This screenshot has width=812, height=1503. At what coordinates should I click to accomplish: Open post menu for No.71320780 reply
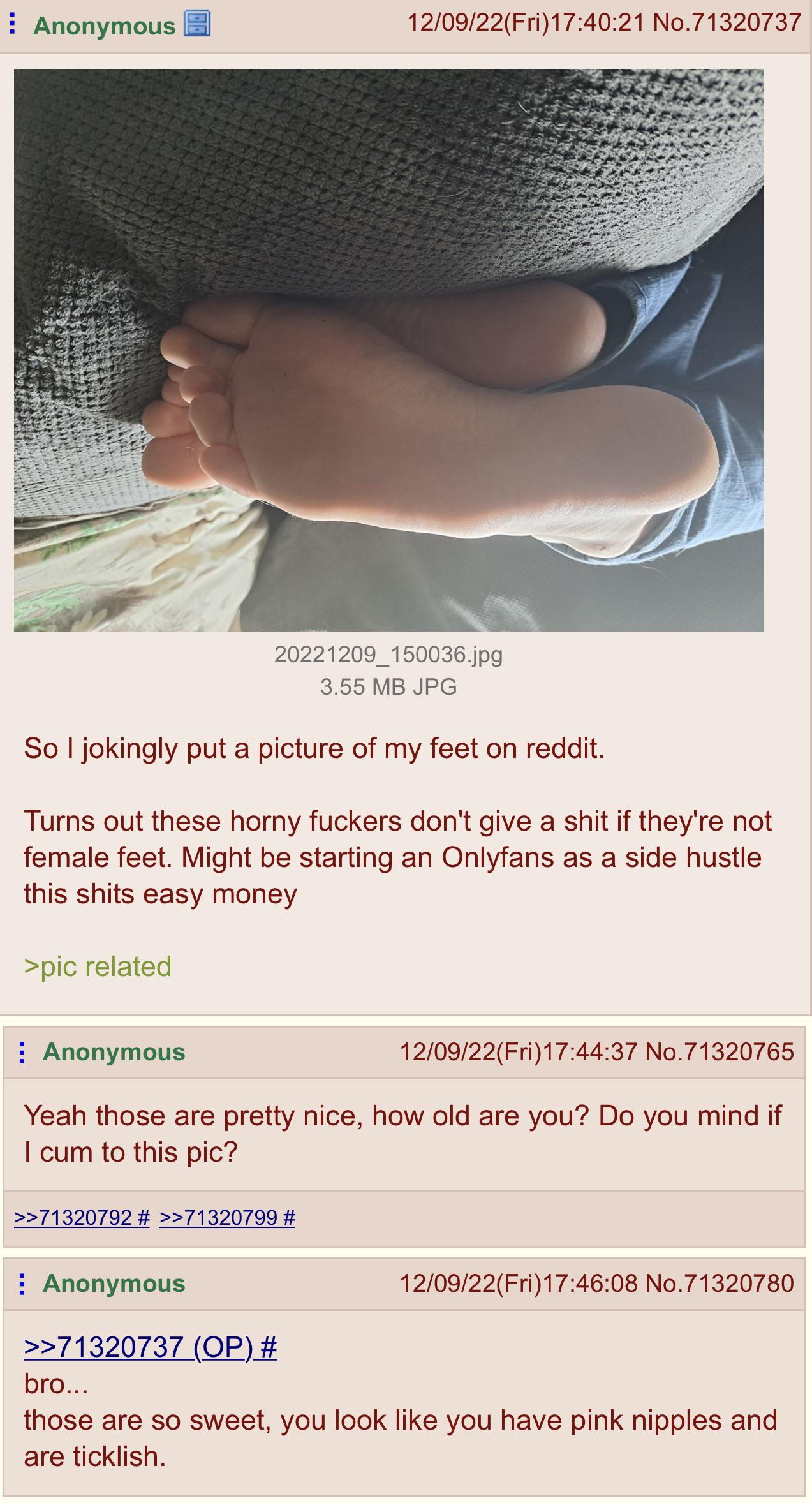(x=22, y=1284)
